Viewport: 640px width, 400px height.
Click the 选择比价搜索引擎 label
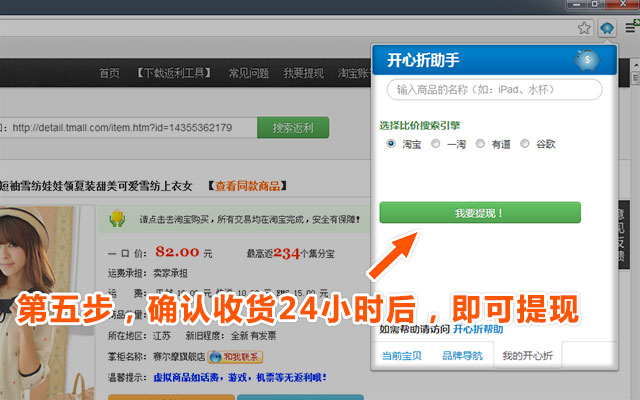[x=420, y=125]
